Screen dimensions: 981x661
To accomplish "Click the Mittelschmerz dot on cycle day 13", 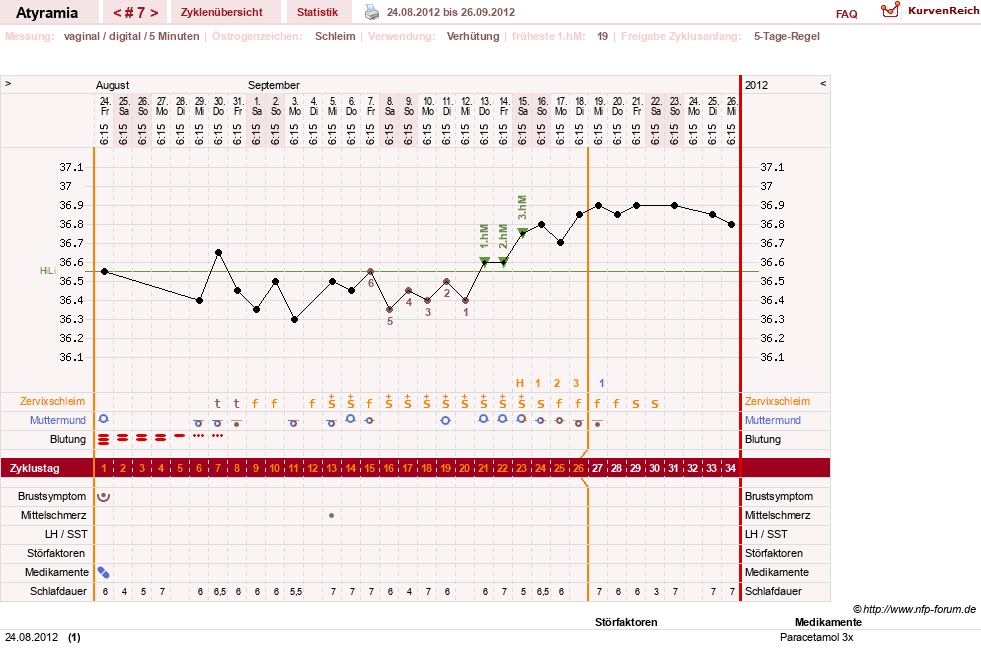I will point(332,516).
